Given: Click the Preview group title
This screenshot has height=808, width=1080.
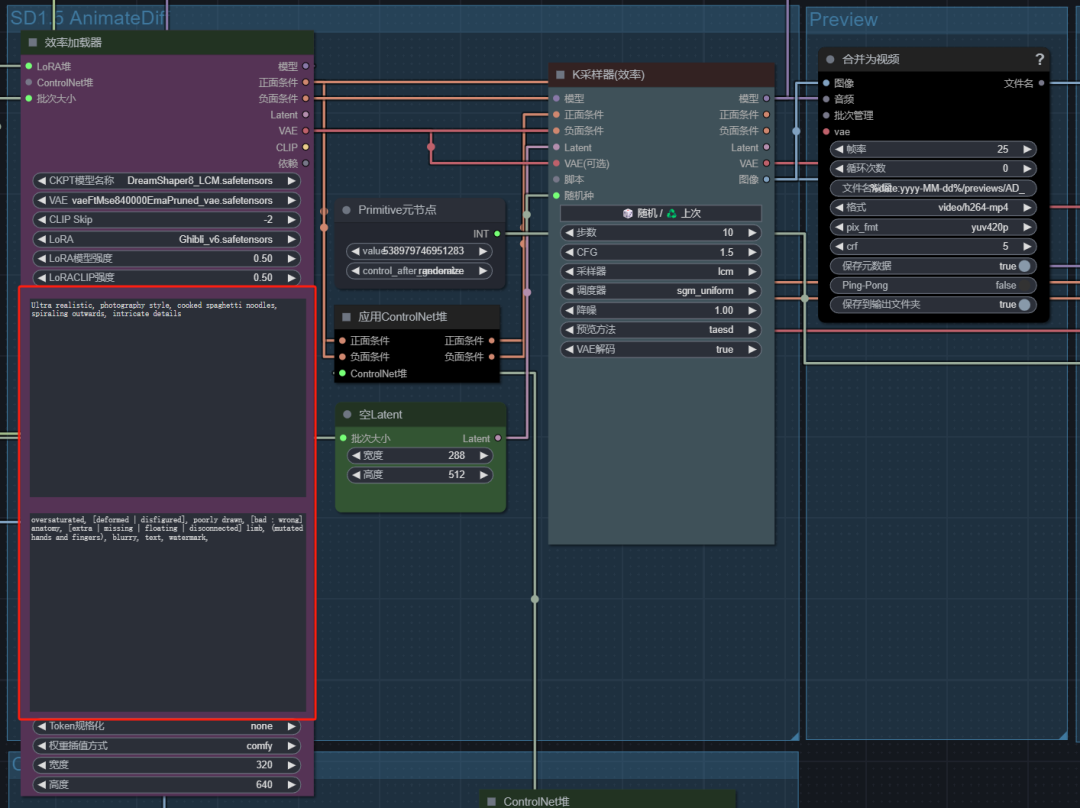Looking at the screenshot, I should pyautogui.click(x=843, y=20).
